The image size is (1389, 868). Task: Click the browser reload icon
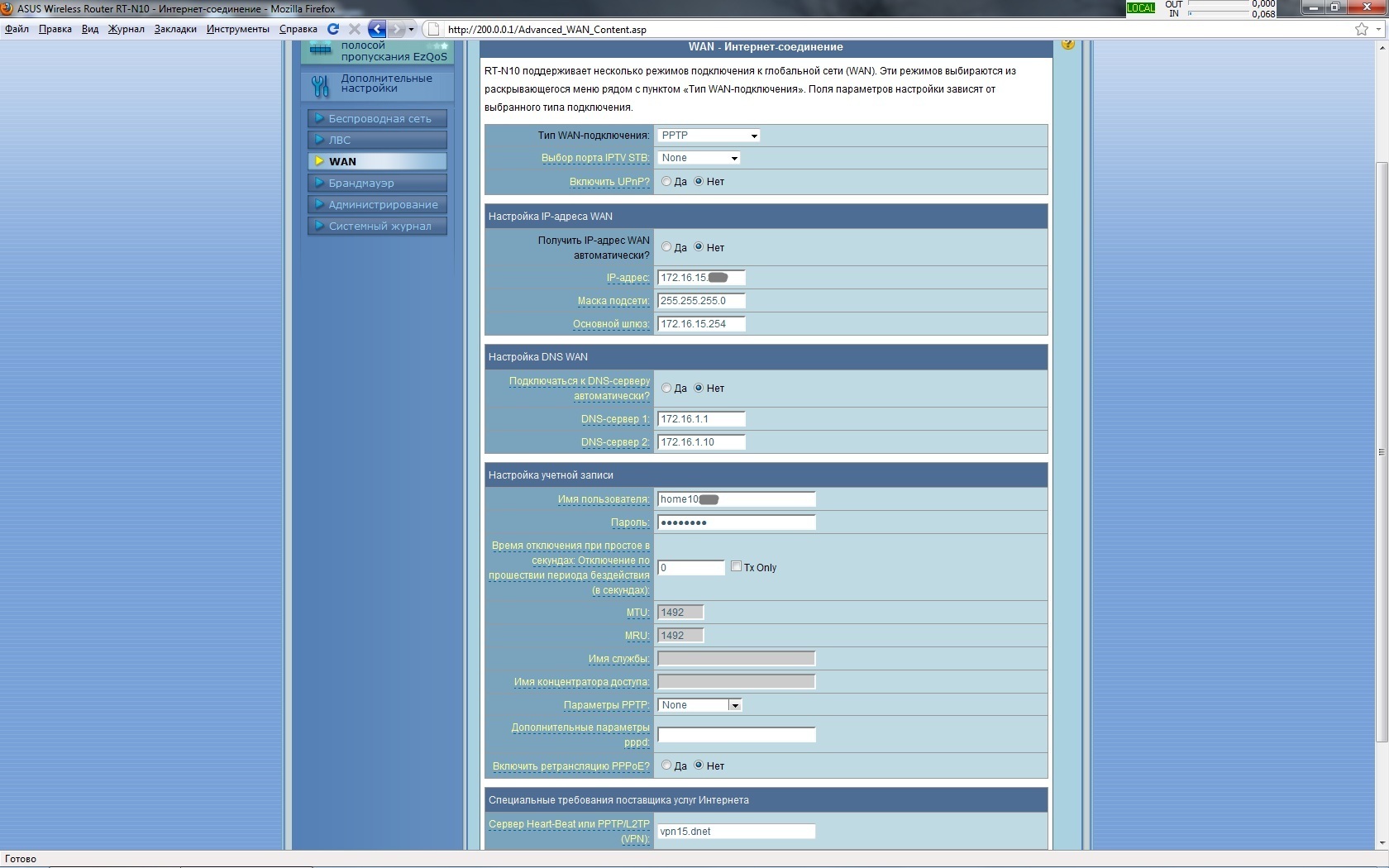point(333,29)
